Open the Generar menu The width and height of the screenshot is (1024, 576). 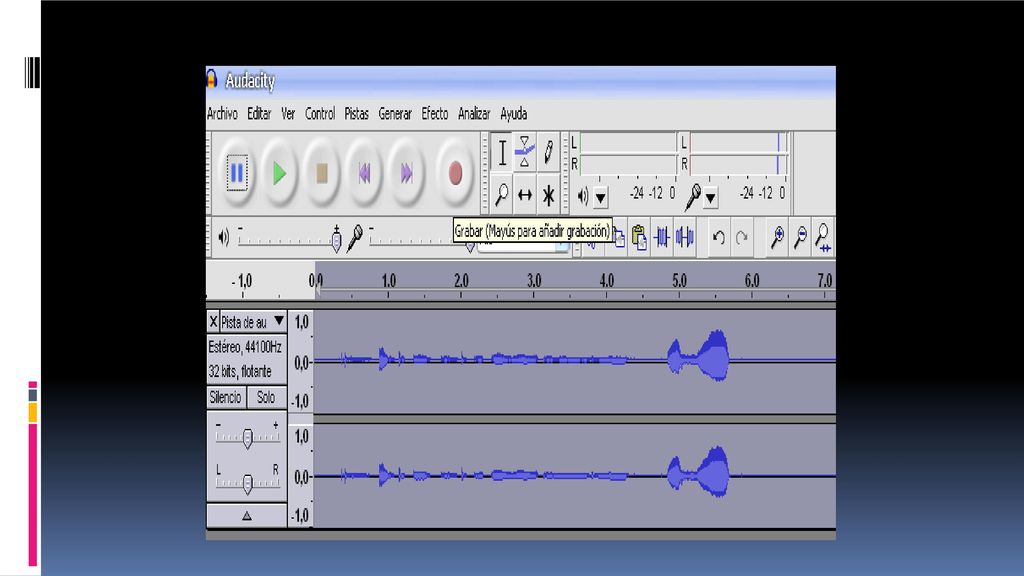click(395, 114)
